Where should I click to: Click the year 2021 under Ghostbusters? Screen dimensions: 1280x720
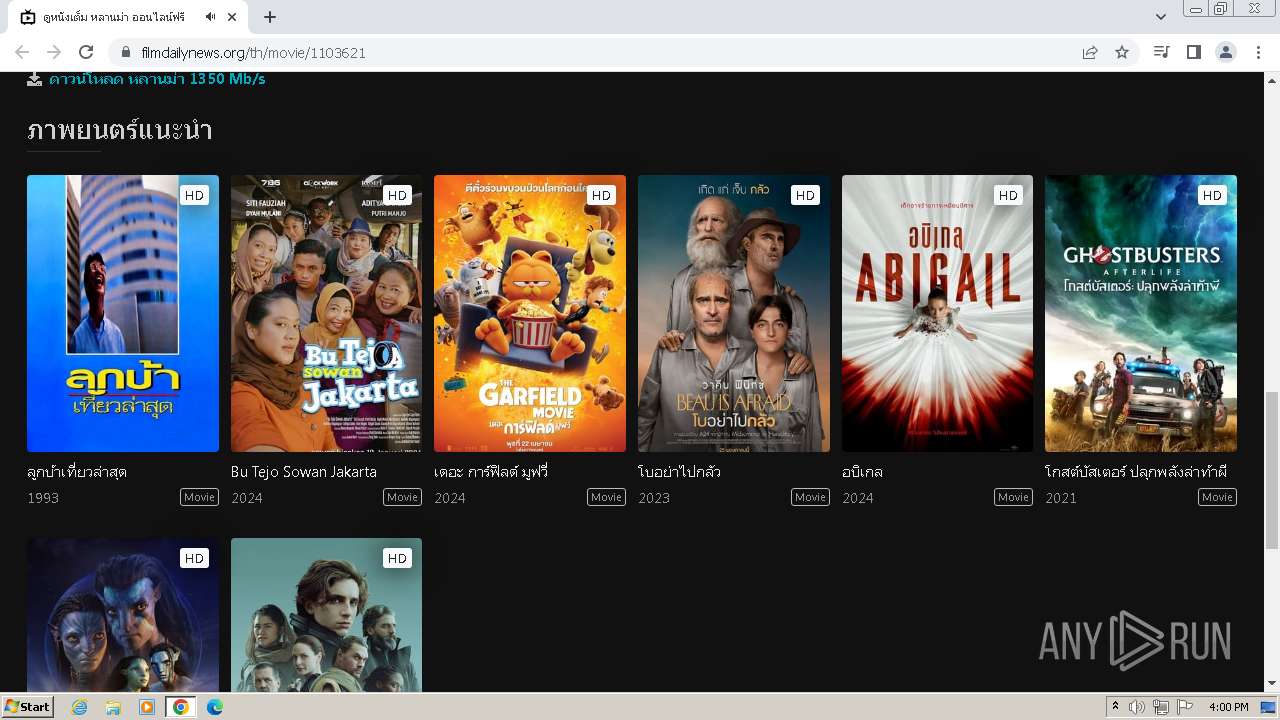tap(1061, 498)
